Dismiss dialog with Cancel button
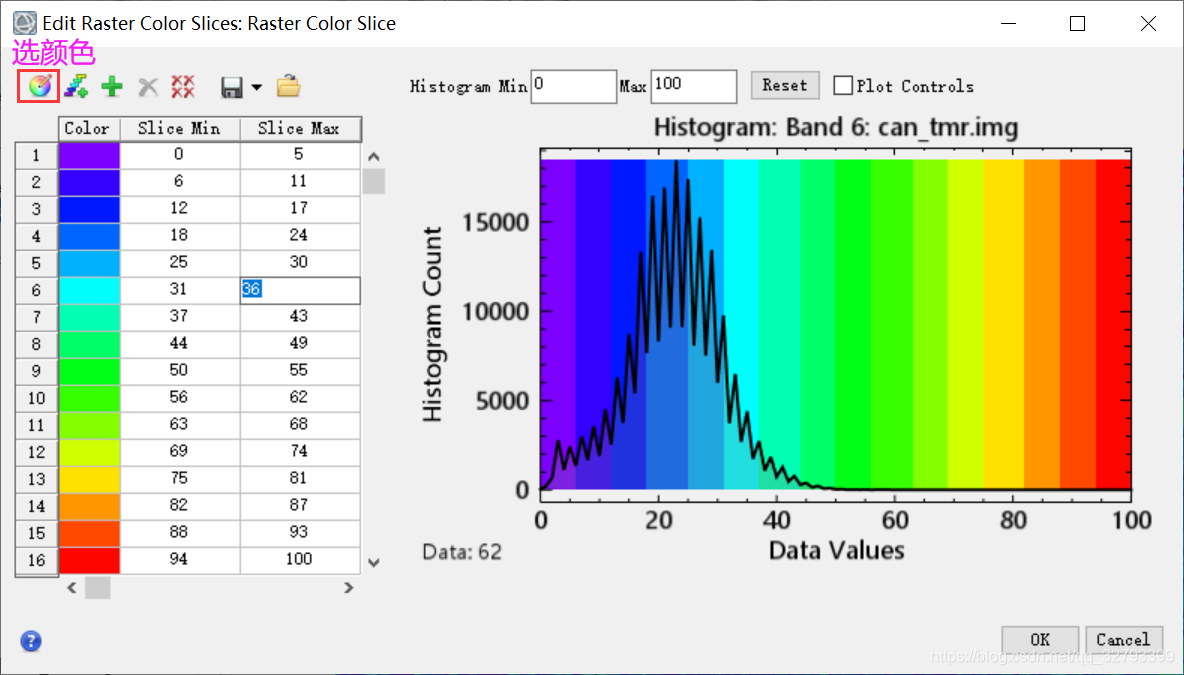 [x=1124, y=640]
